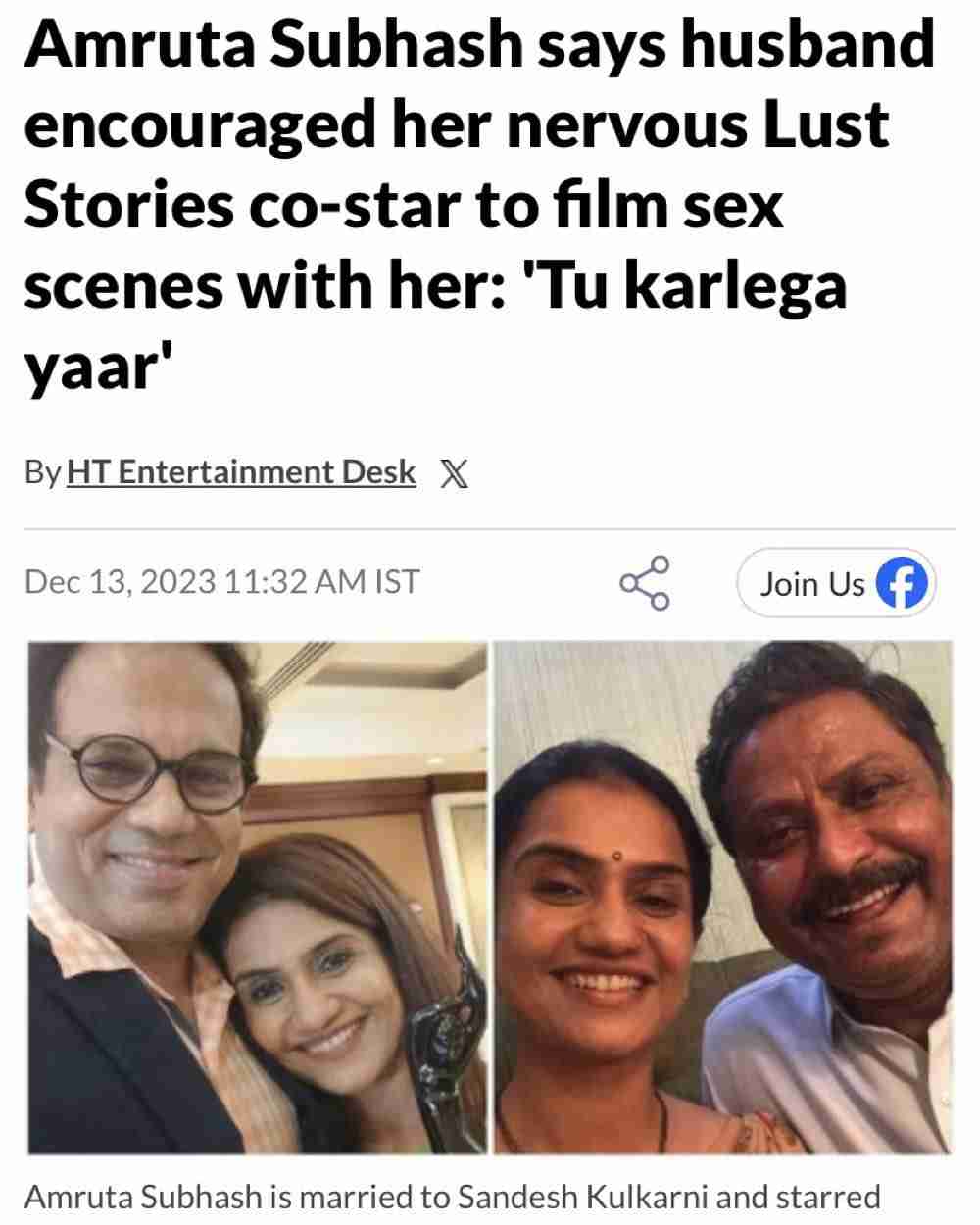Open the share icon
The image size is (980, 1225).
[x=645, y=583]
